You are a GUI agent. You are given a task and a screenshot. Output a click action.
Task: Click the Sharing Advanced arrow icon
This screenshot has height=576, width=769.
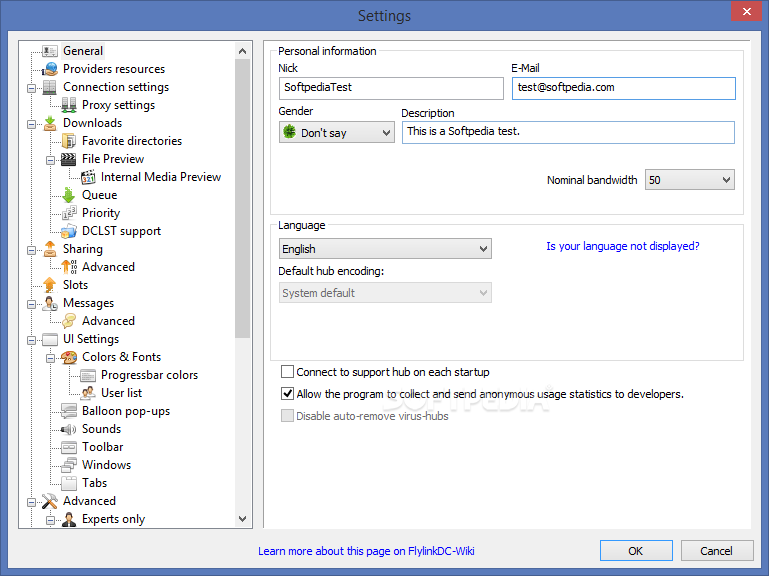pos(69,267)
